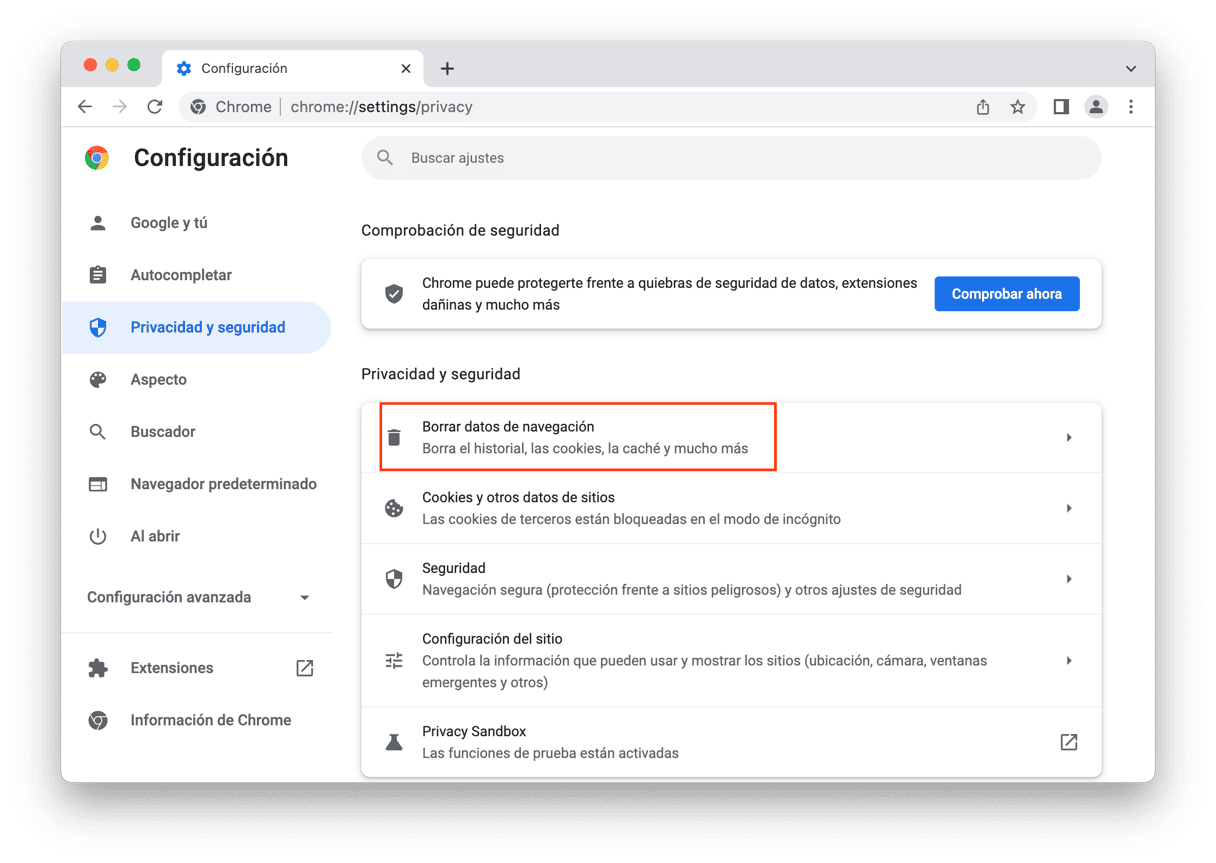1216x863 pixels.
Task: Click the Privacidad y seguridad shield icon
Action: click(x=98, y=327)
